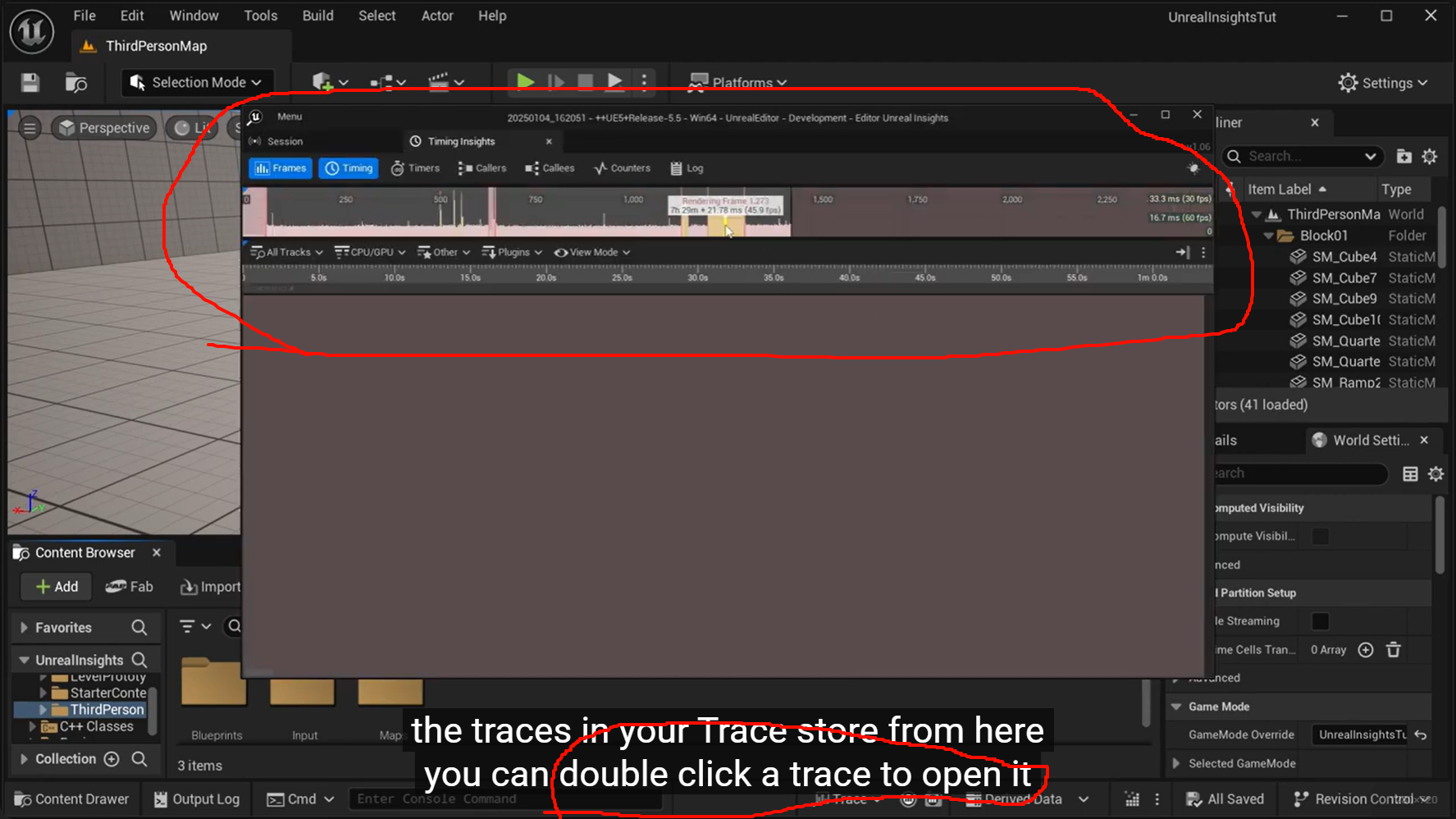Open the Settings gear dropdown
1456x819 pixels.
pos(1383,83)
